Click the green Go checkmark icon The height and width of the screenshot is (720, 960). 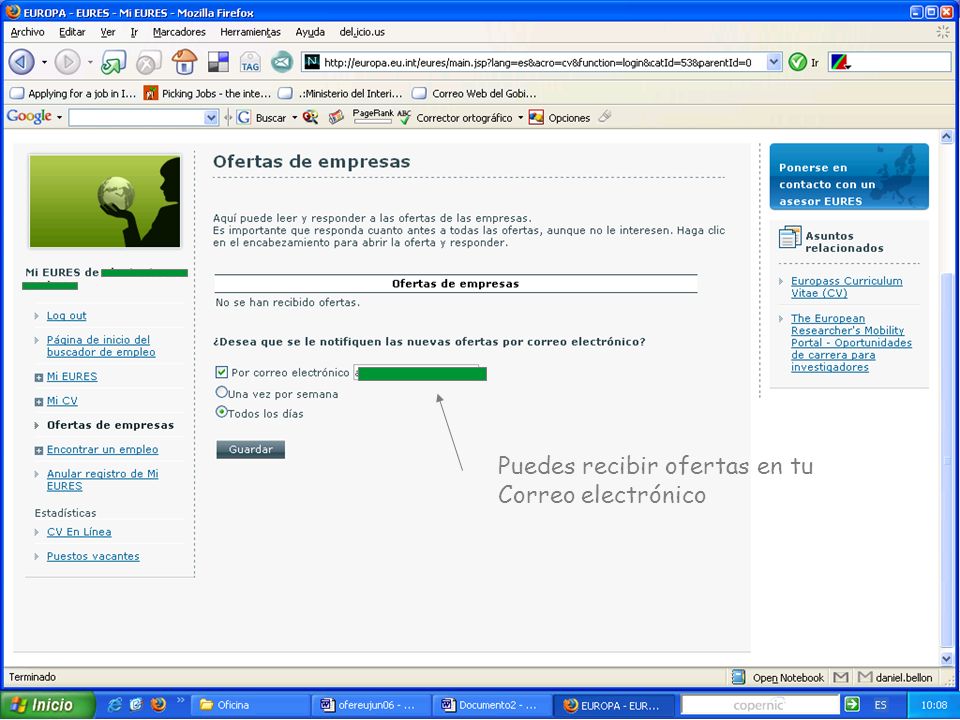coord(797,62)
